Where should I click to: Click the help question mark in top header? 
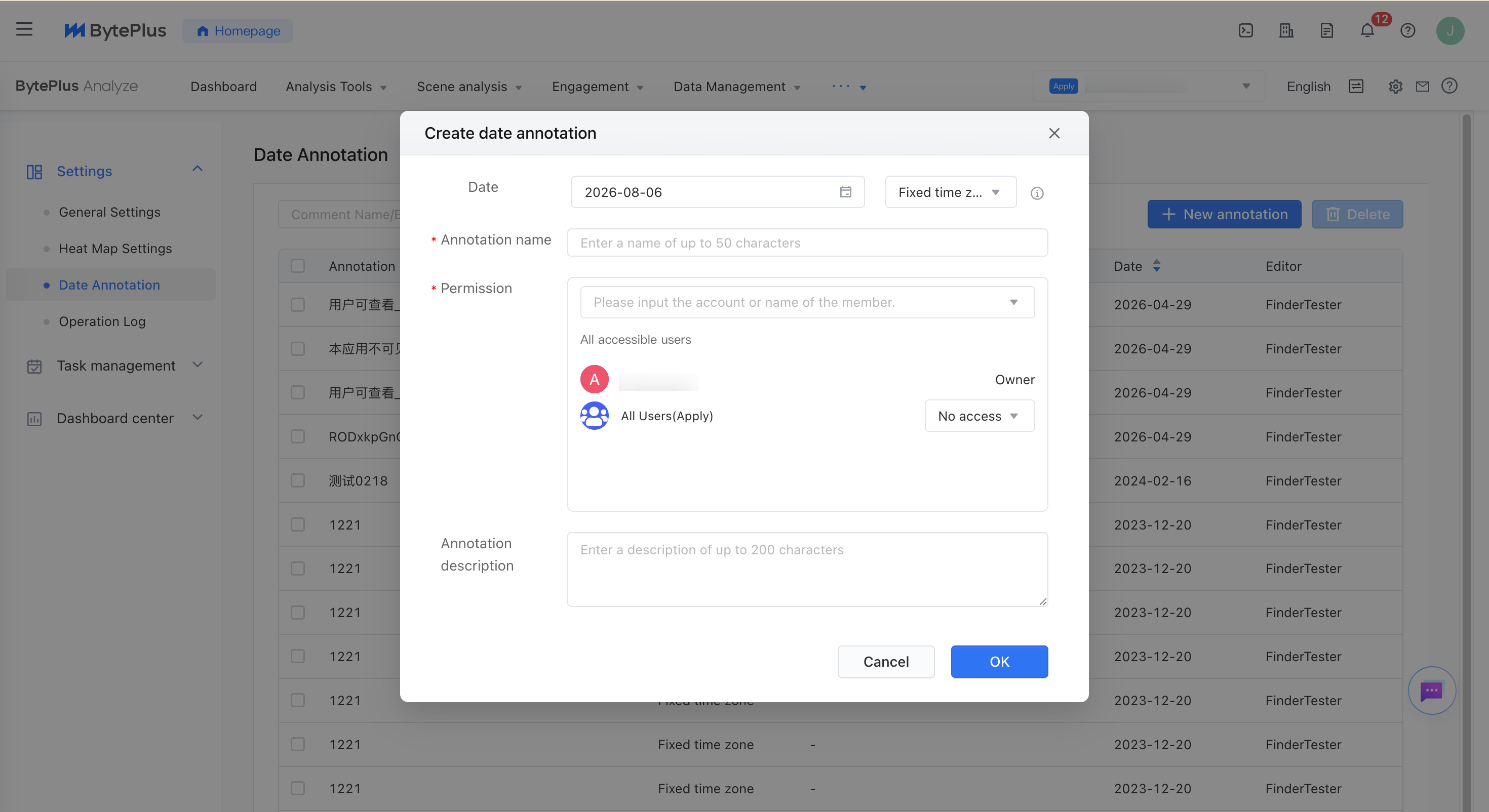tap(1408, 31)
